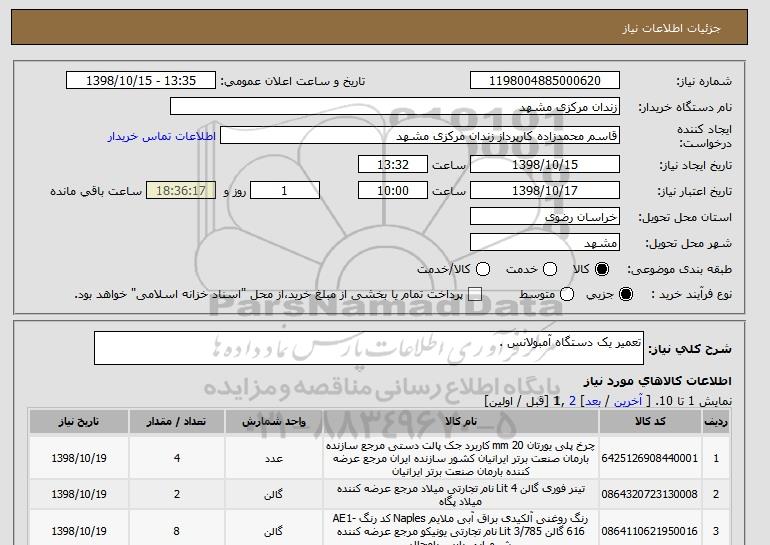Click the ایجاد کننده درخواست field
The height and width of the screenshot is (545, 770).
point(420,136)
